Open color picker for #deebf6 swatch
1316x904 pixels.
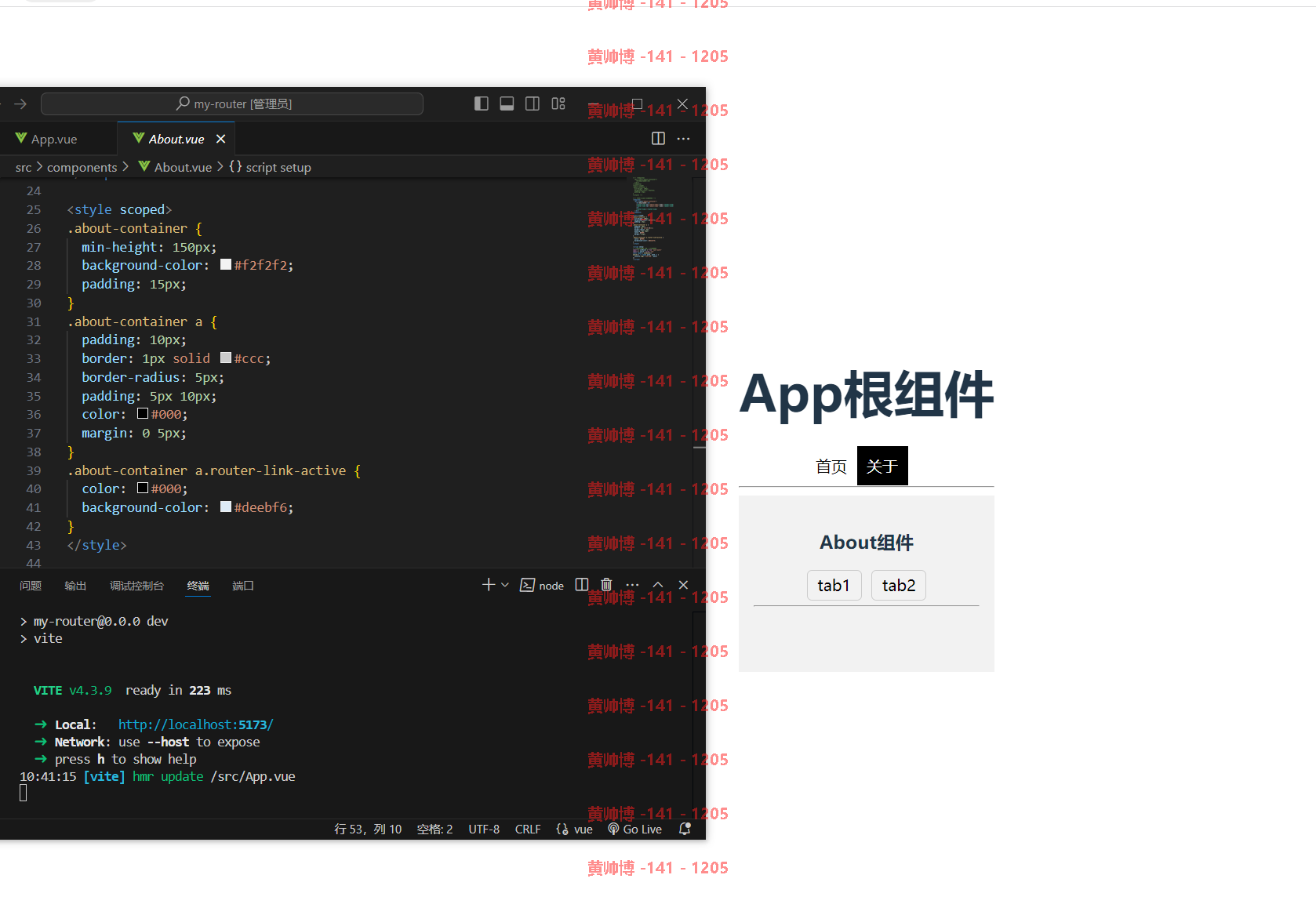[x=226, y=507]
